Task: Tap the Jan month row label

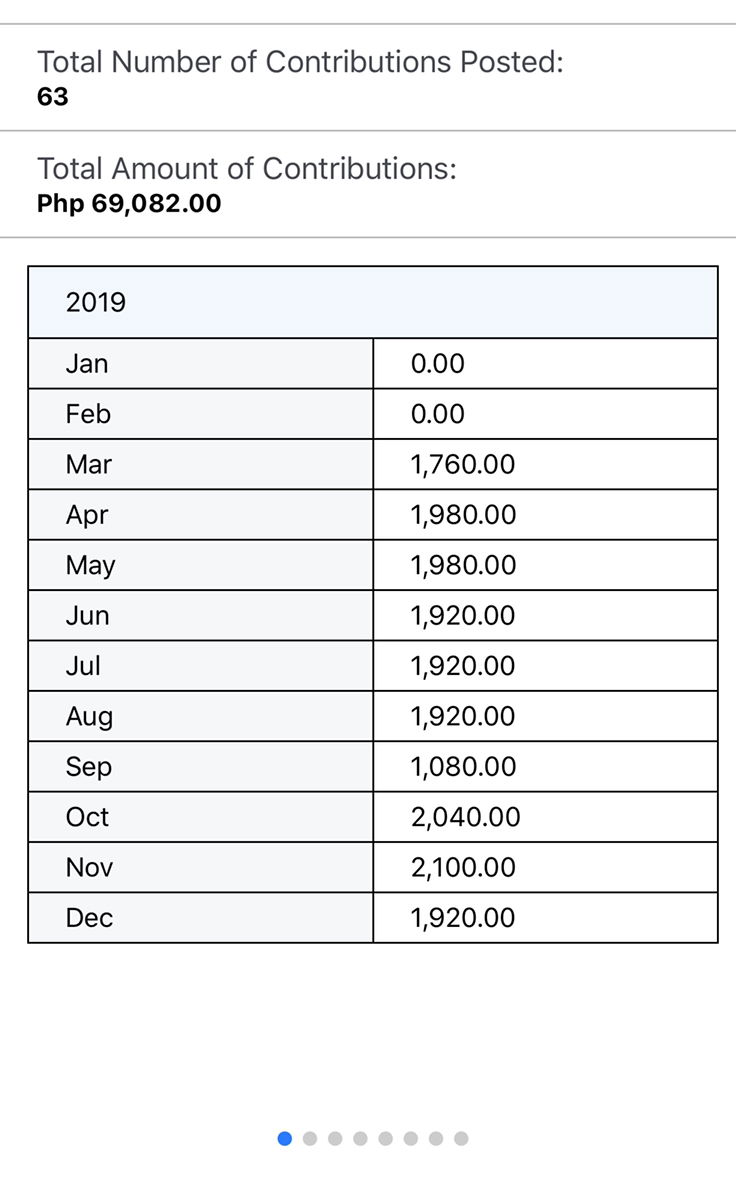Action: tap(87, 363)
